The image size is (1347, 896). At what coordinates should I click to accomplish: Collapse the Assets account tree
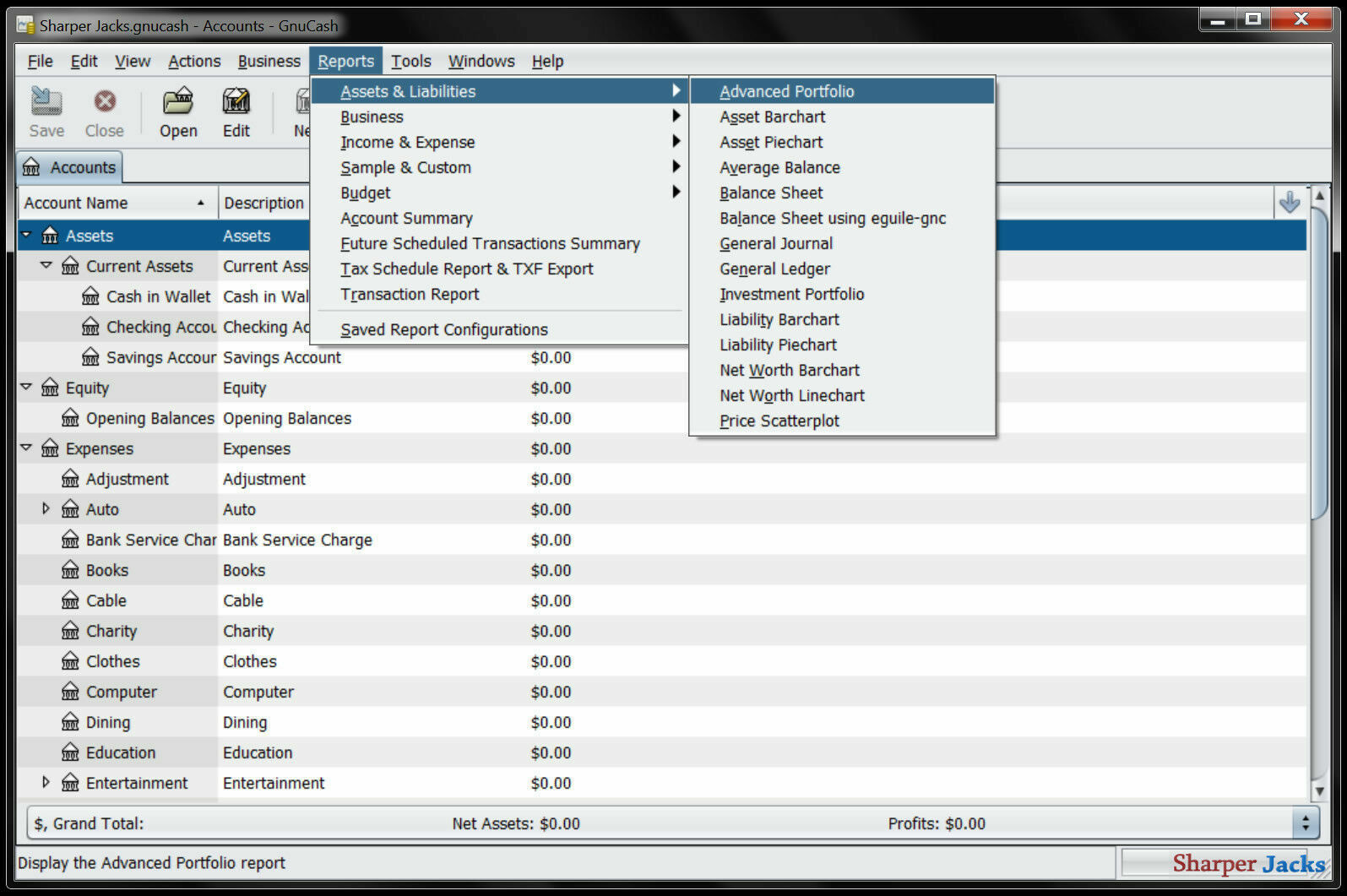click(26, 235)
